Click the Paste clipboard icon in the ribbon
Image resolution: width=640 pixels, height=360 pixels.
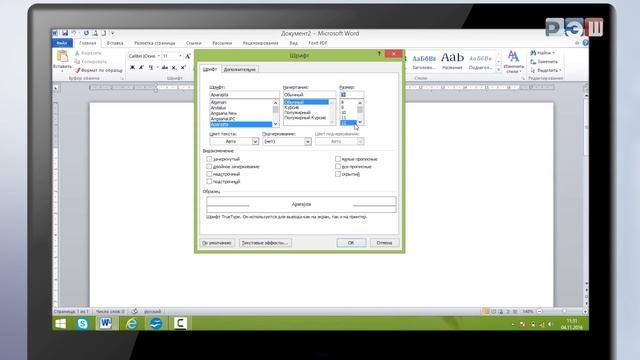(x=62, y=57)
